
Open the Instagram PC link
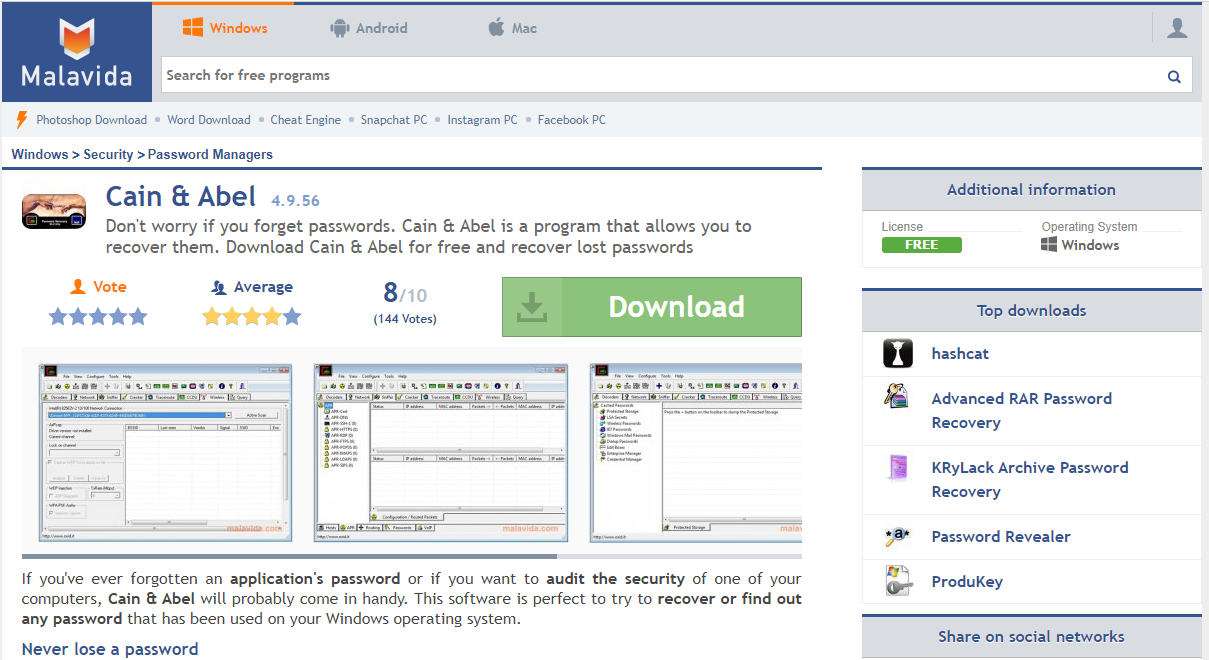tap(483, 120)
